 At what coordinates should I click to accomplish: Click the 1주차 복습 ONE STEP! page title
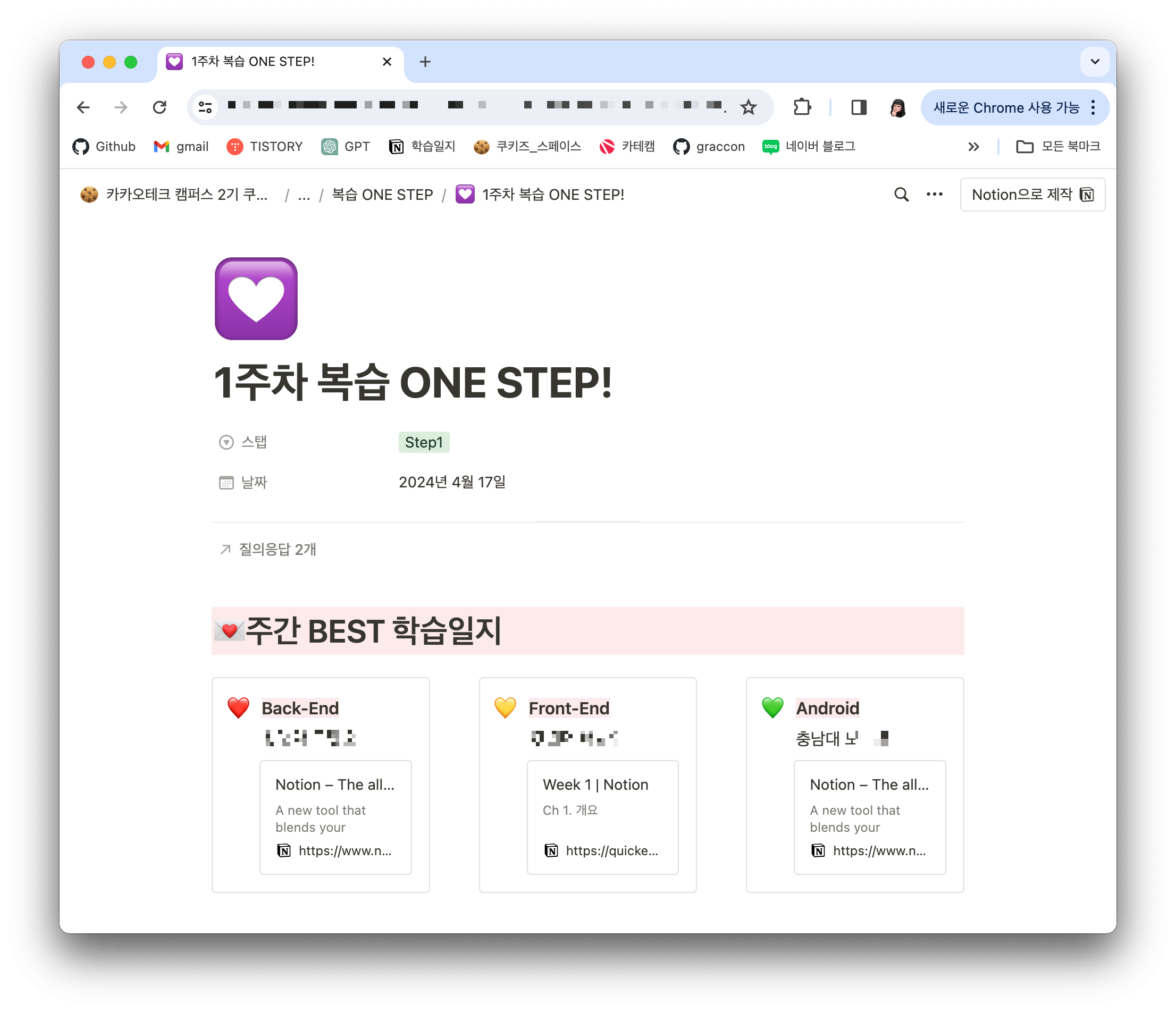click(x=413, y=383)
